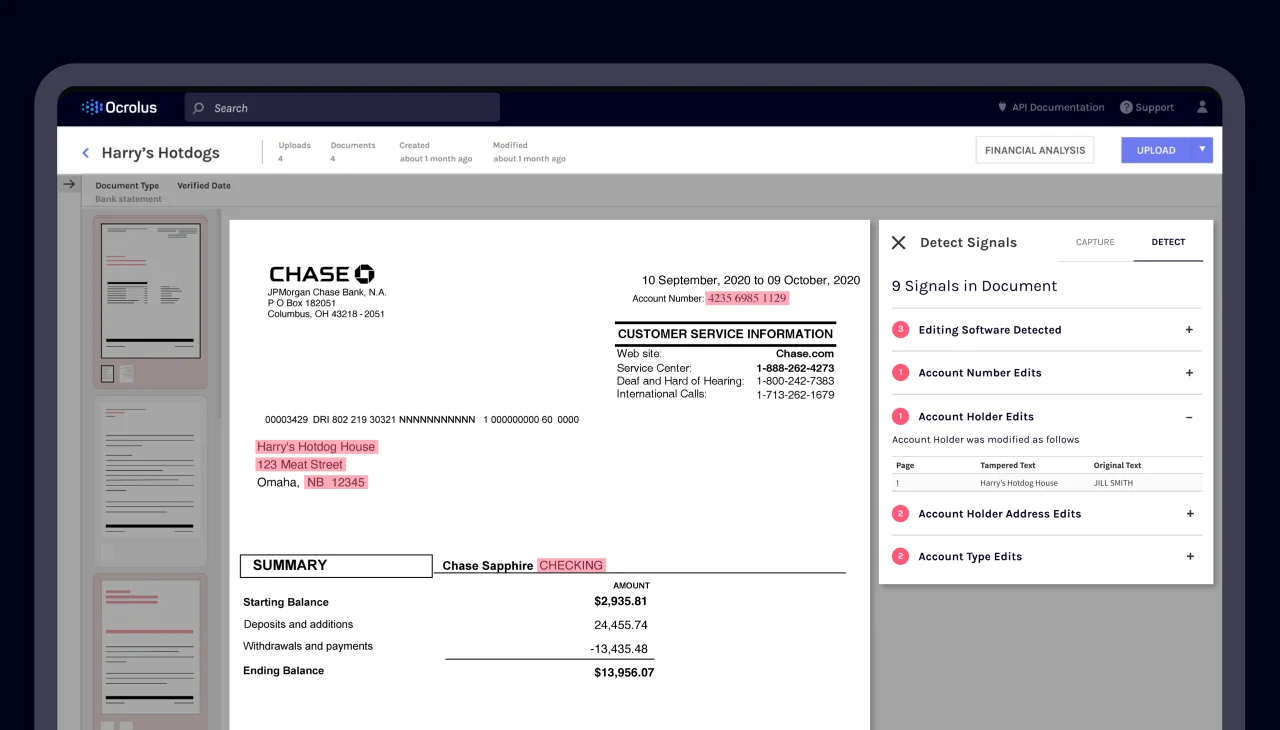This screenshot has width=1280, height=730.
Task: Select the second page thumbnail
Action: coord(151,472)
